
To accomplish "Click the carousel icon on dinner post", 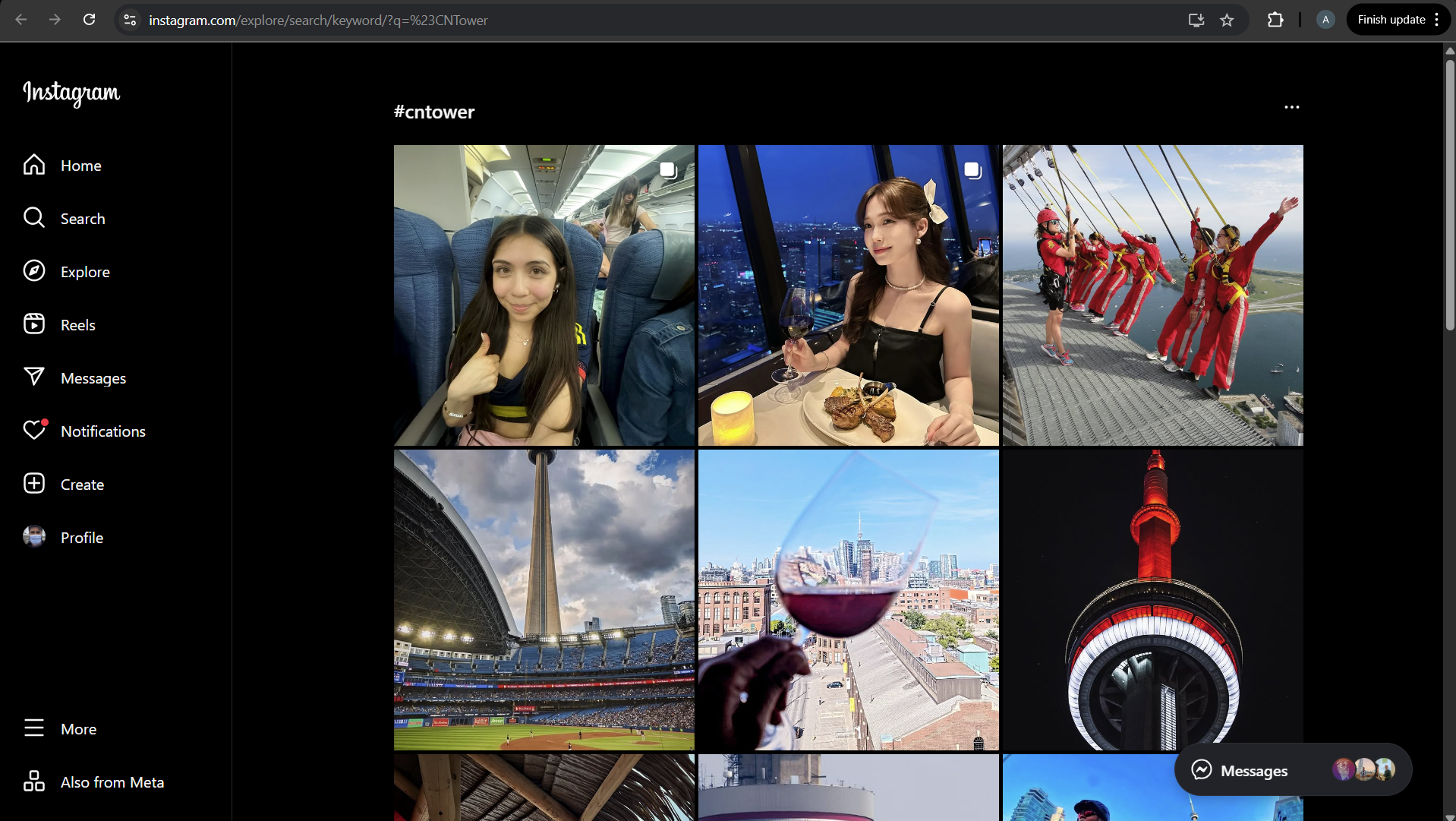I will point(973,170).
